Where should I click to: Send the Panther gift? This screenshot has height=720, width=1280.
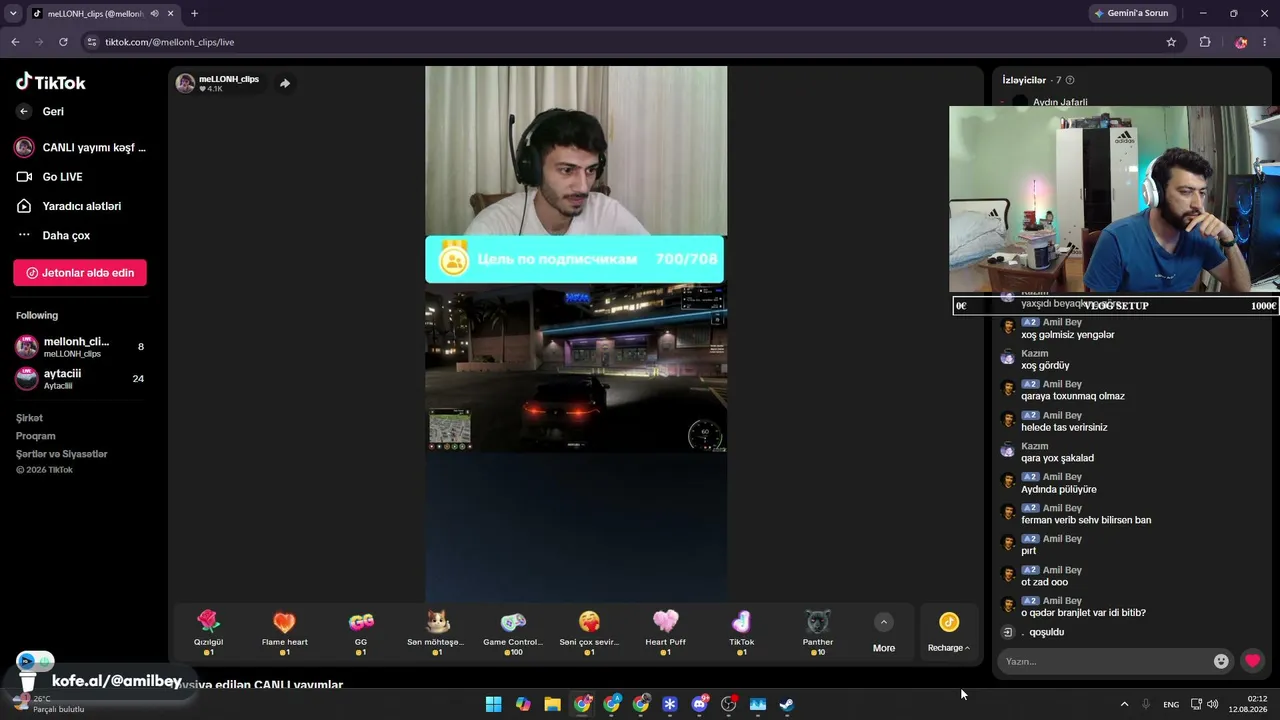[x=818, y=632]
